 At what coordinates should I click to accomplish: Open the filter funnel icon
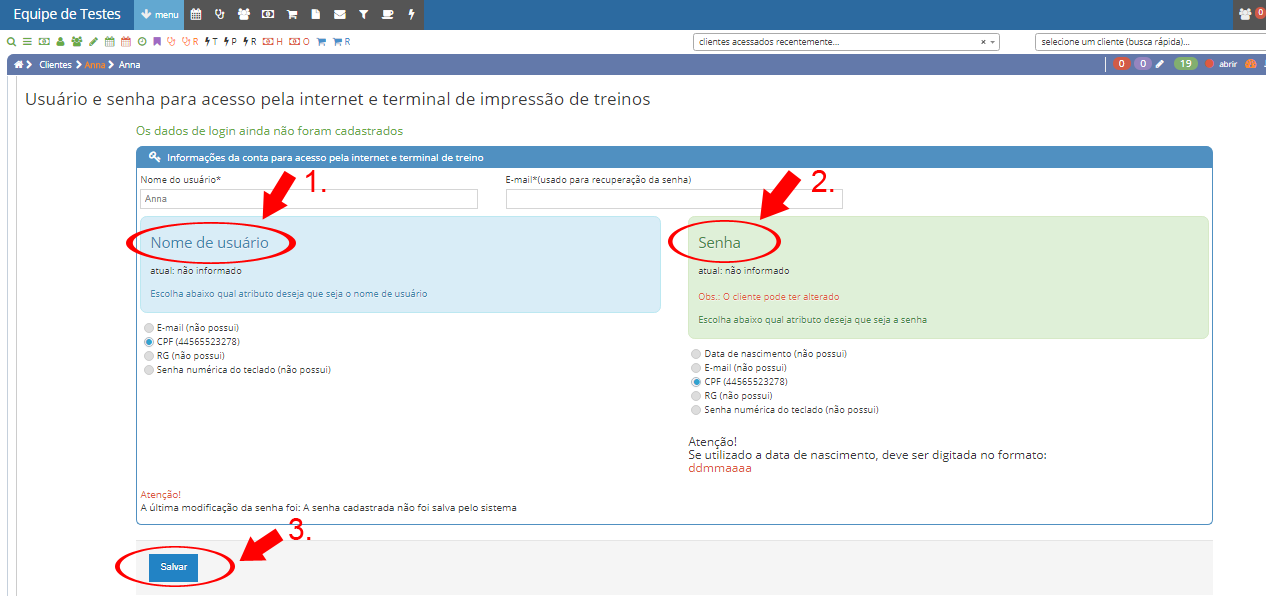(x=363, y=15)
